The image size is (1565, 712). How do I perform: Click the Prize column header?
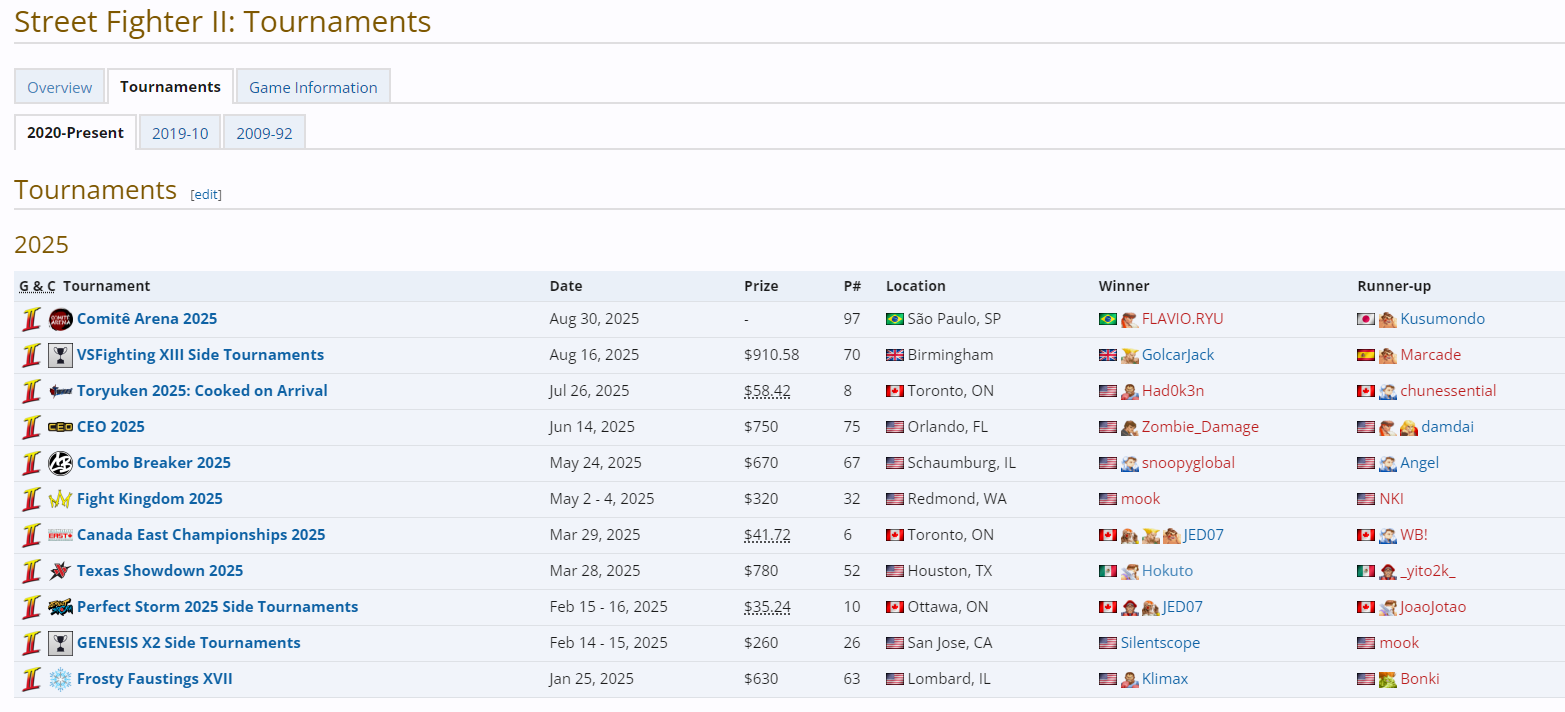pos(761,286)
